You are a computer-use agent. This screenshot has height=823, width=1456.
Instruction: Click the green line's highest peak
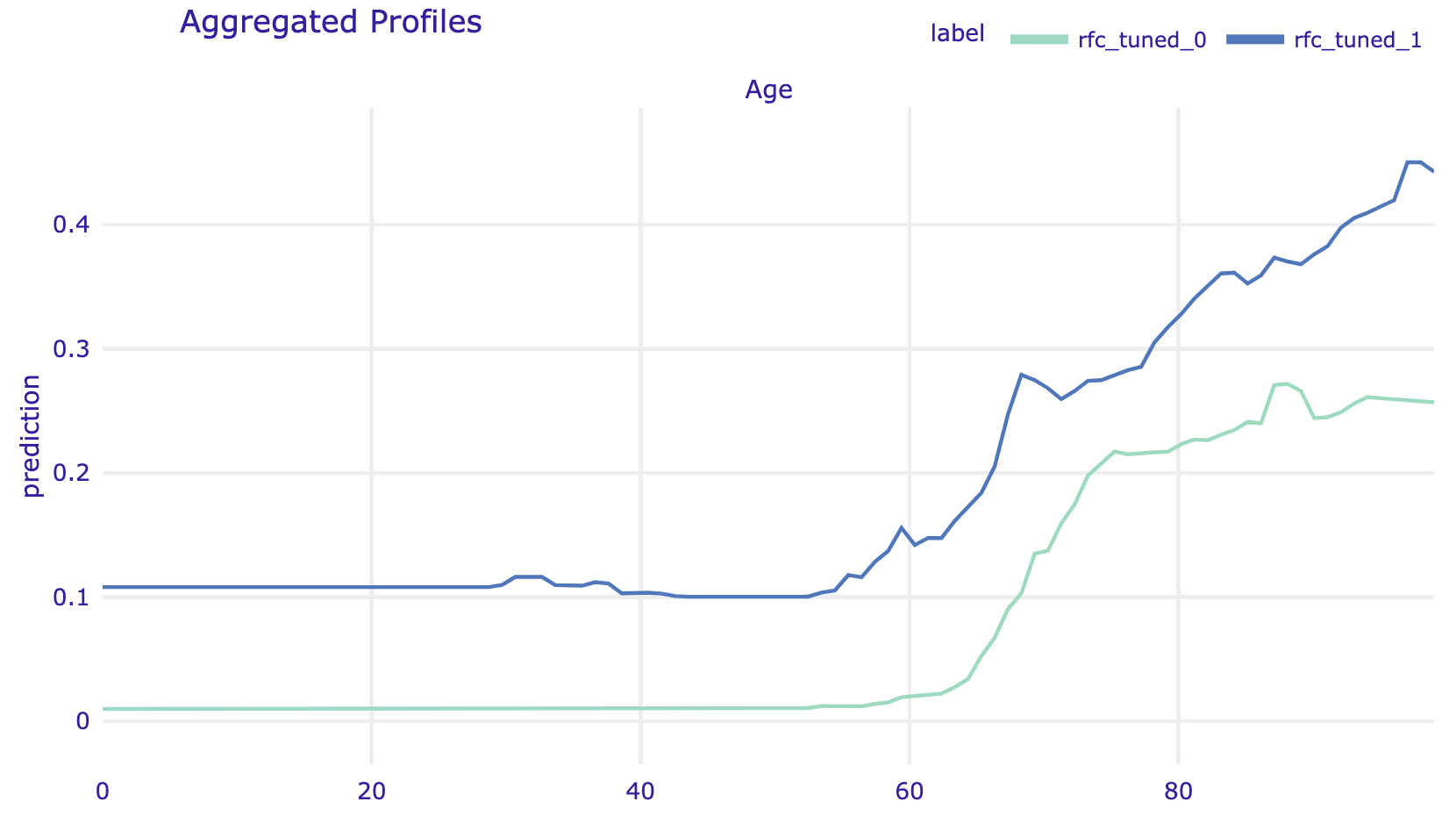(x=1286, y=383)
